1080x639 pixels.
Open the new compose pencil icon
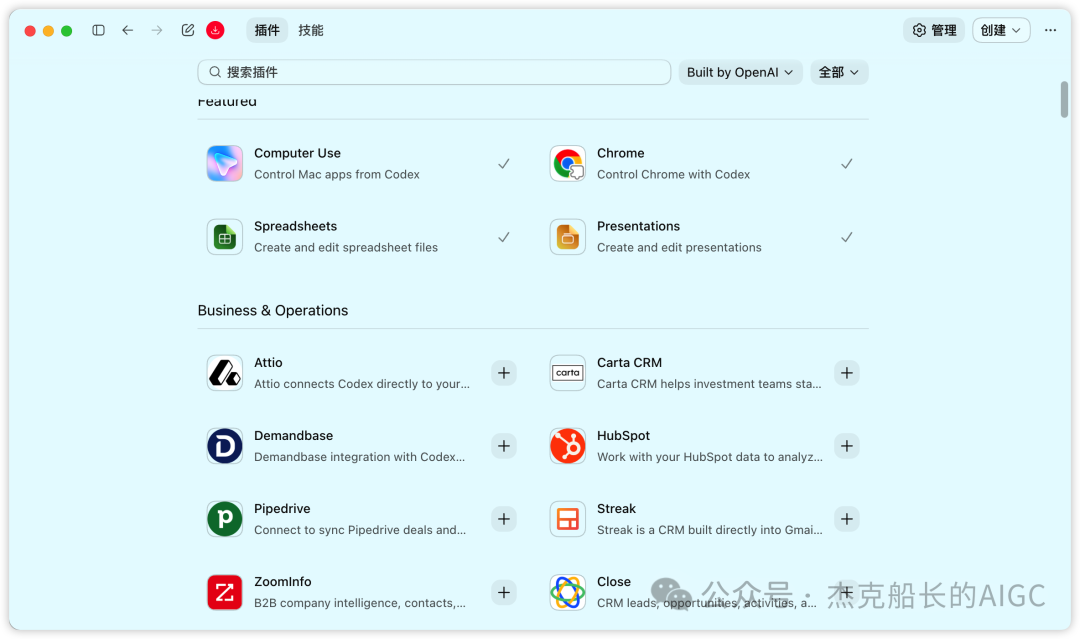coord(187,30)
